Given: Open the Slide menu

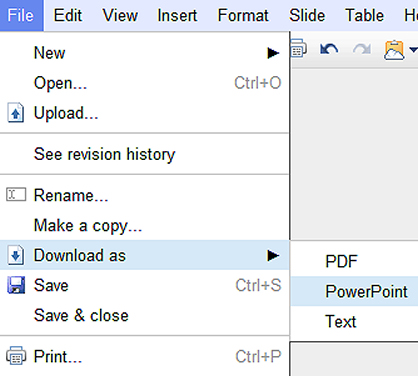Looking at the screenshot, I should (x=307, y=15).
